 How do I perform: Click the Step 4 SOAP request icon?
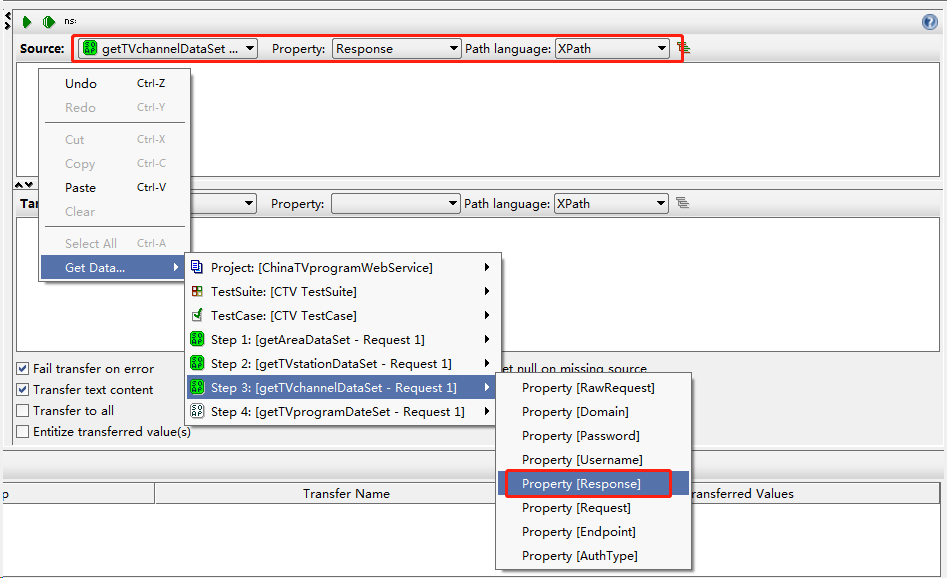197,411
